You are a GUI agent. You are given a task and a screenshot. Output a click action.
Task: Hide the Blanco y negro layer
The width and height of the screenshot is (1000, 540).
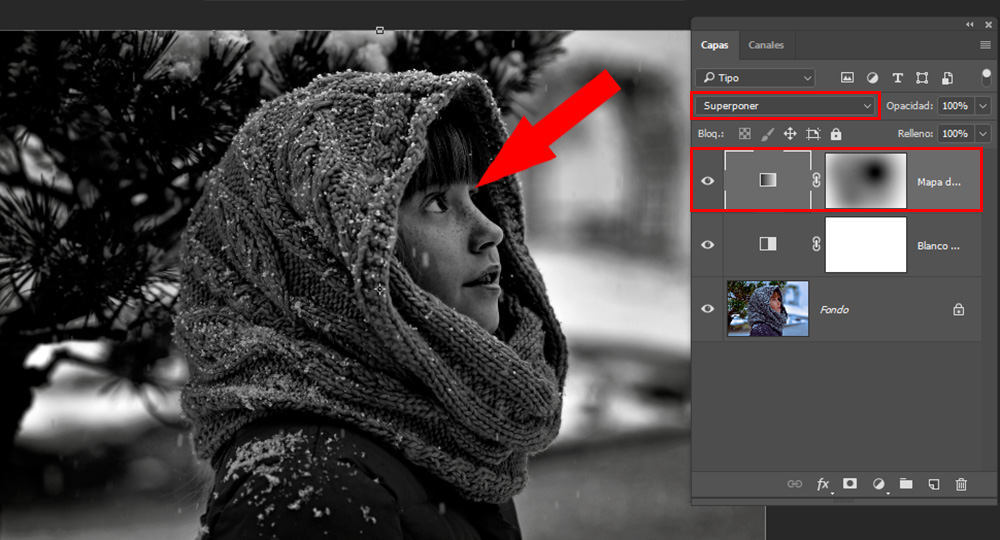(x=707, y=245)
